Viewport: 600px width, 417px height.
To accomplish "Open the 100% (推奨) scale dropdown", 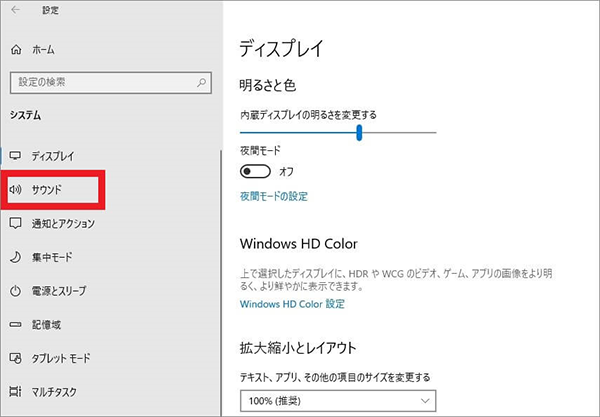I will tap(338, 401).
